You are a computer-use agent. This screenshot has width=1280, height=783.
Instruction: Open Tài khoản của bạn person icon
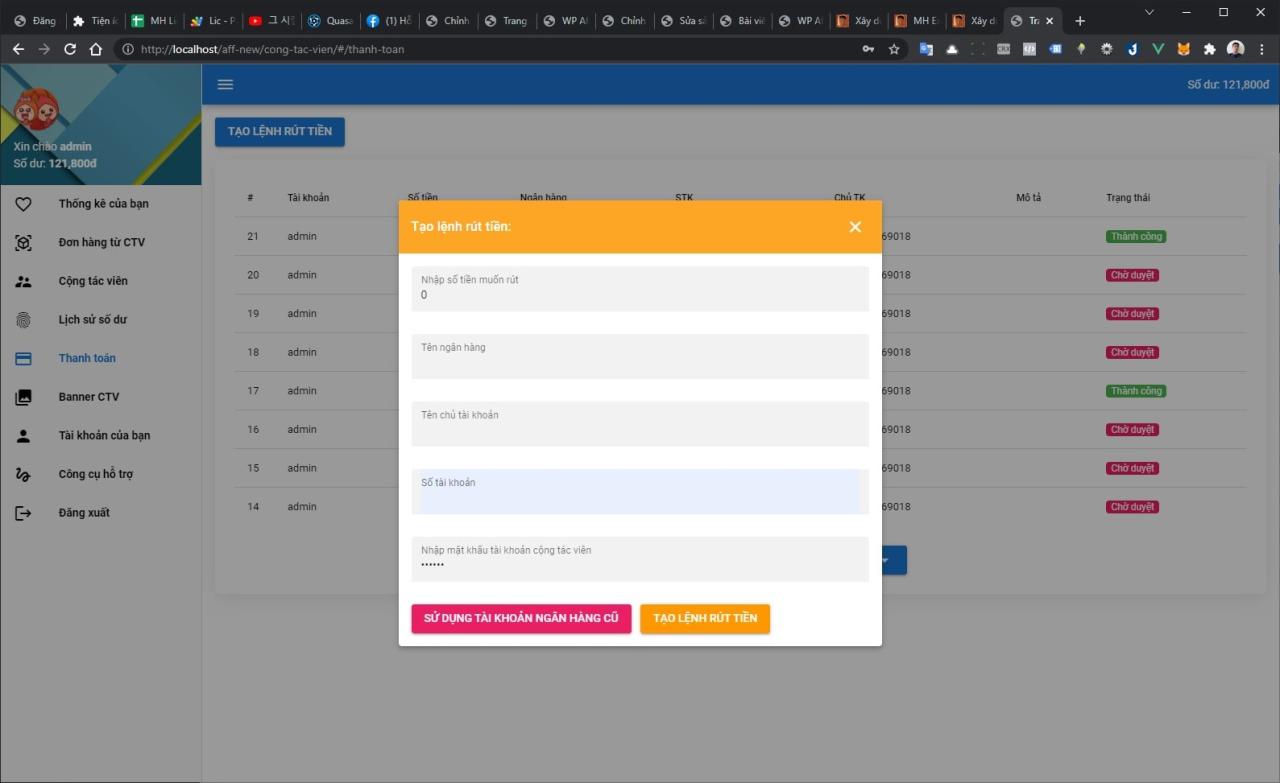(24, 435)
